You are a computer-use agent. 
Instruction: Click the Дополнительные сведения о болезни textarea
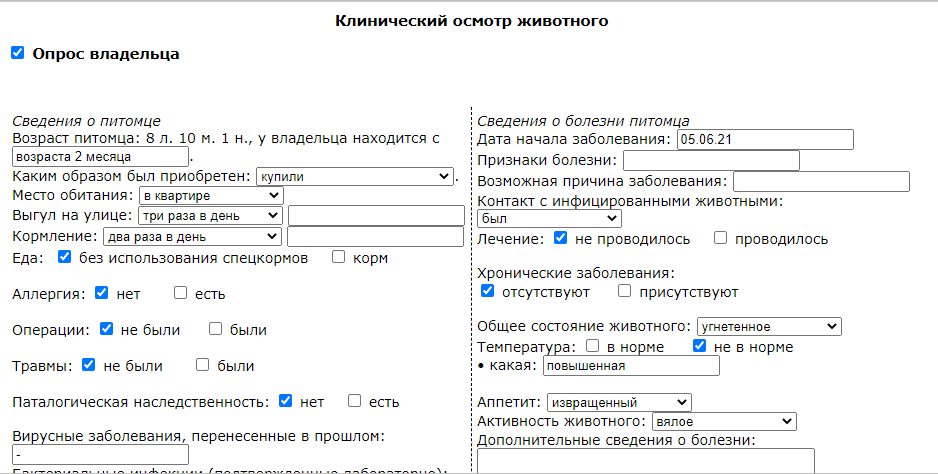tap(646, 460)
